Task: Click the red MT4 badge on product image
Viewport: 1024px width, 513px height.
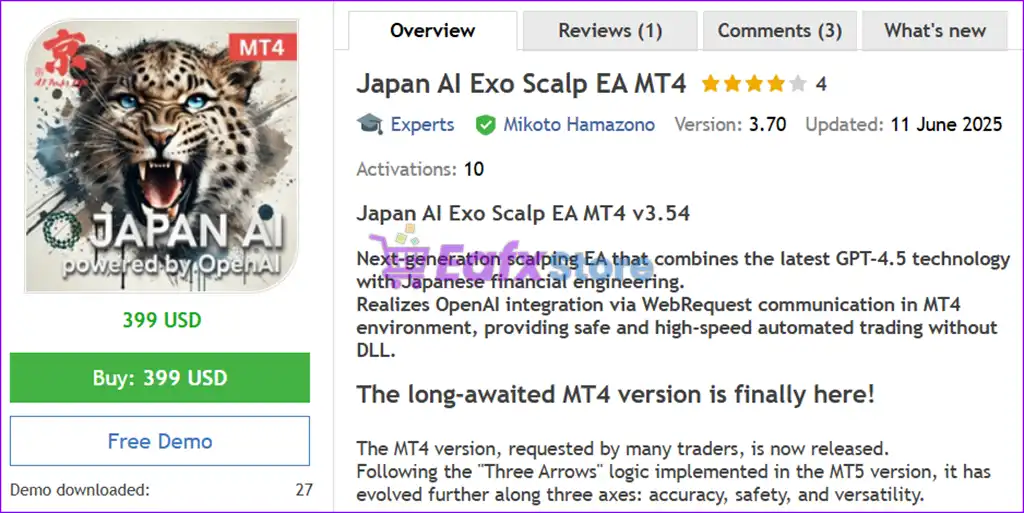Action: tap(262, 47)
